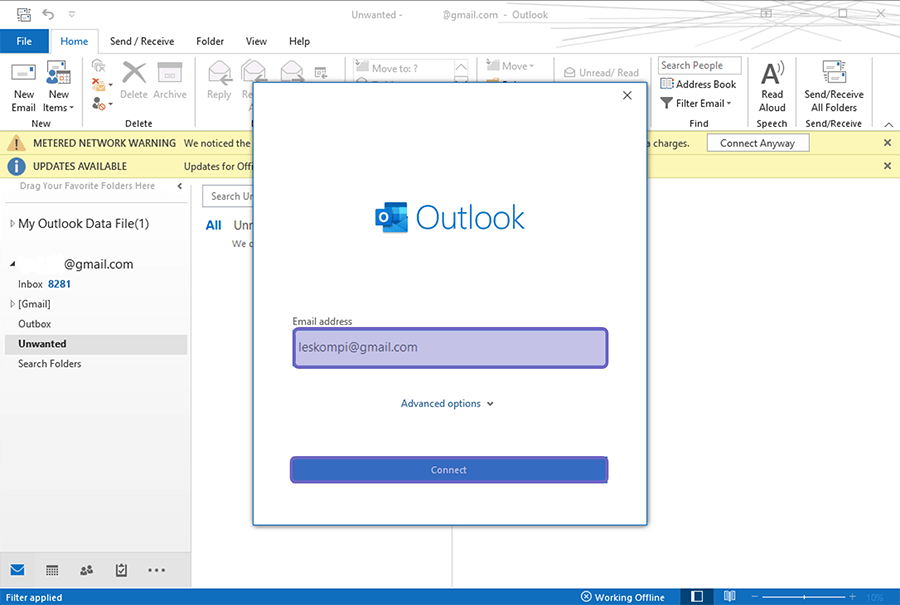Click the Meeting reply icon
Screen dimensions: 900x605
321,72
